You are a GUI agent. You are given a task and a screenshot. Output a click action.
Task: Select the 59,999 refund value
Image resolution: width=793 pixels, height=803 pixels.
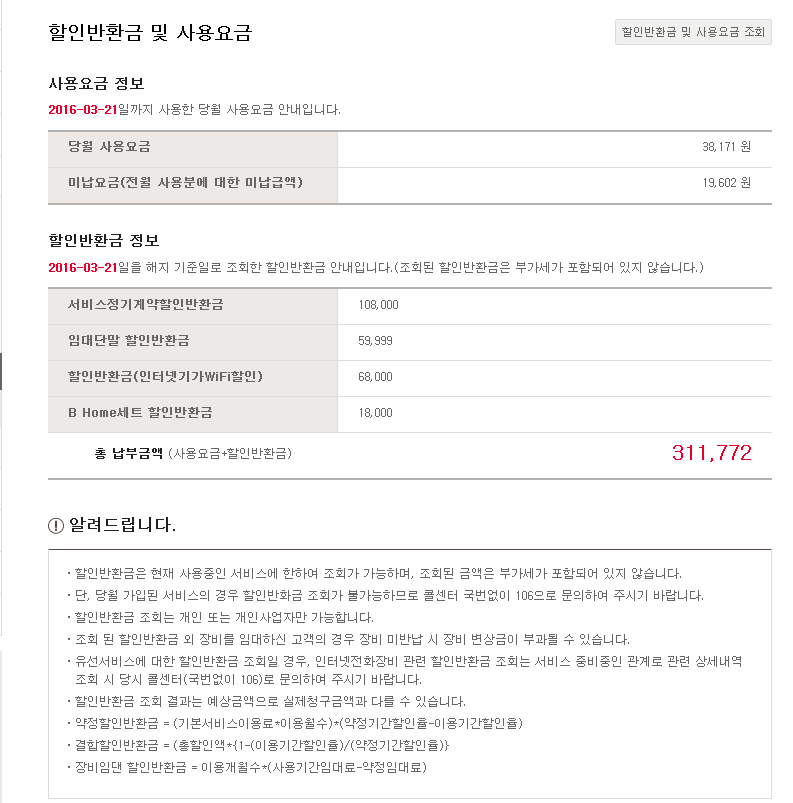pos(375,341)
